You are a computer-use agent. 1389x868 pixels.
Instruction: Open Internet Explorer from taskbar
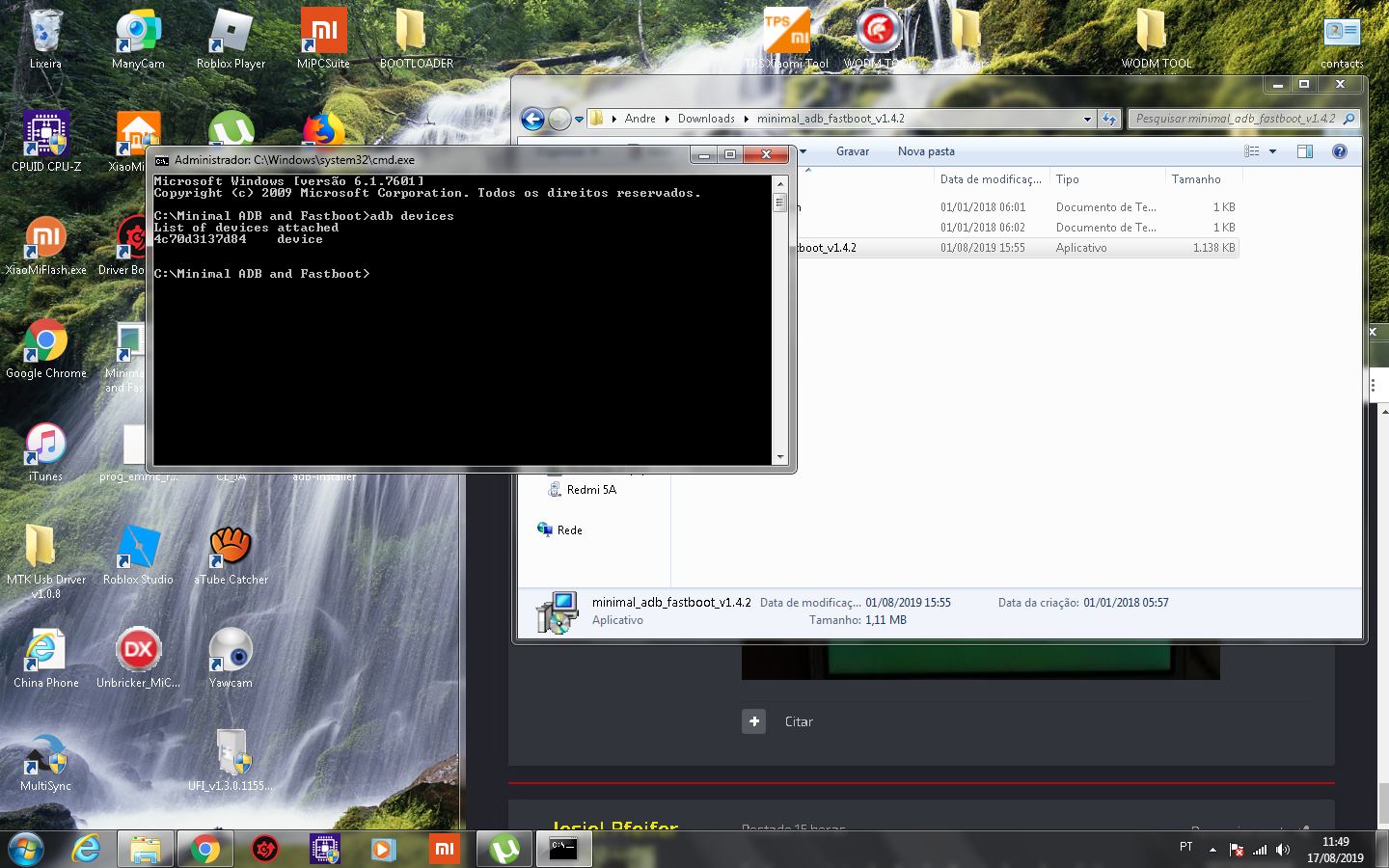86,849
